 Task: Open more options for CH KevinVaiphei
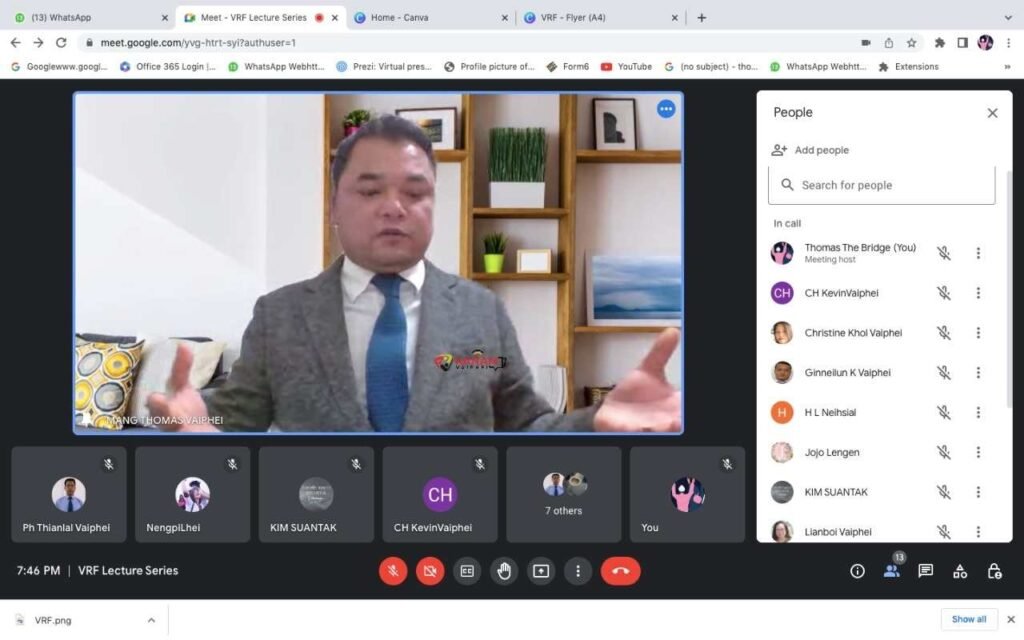(x=978, y=293)
